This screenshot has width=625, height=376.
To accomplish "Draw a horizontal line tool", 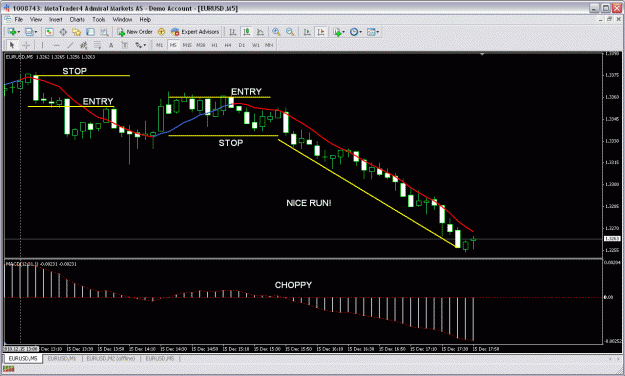I will (x=56, y=45).
